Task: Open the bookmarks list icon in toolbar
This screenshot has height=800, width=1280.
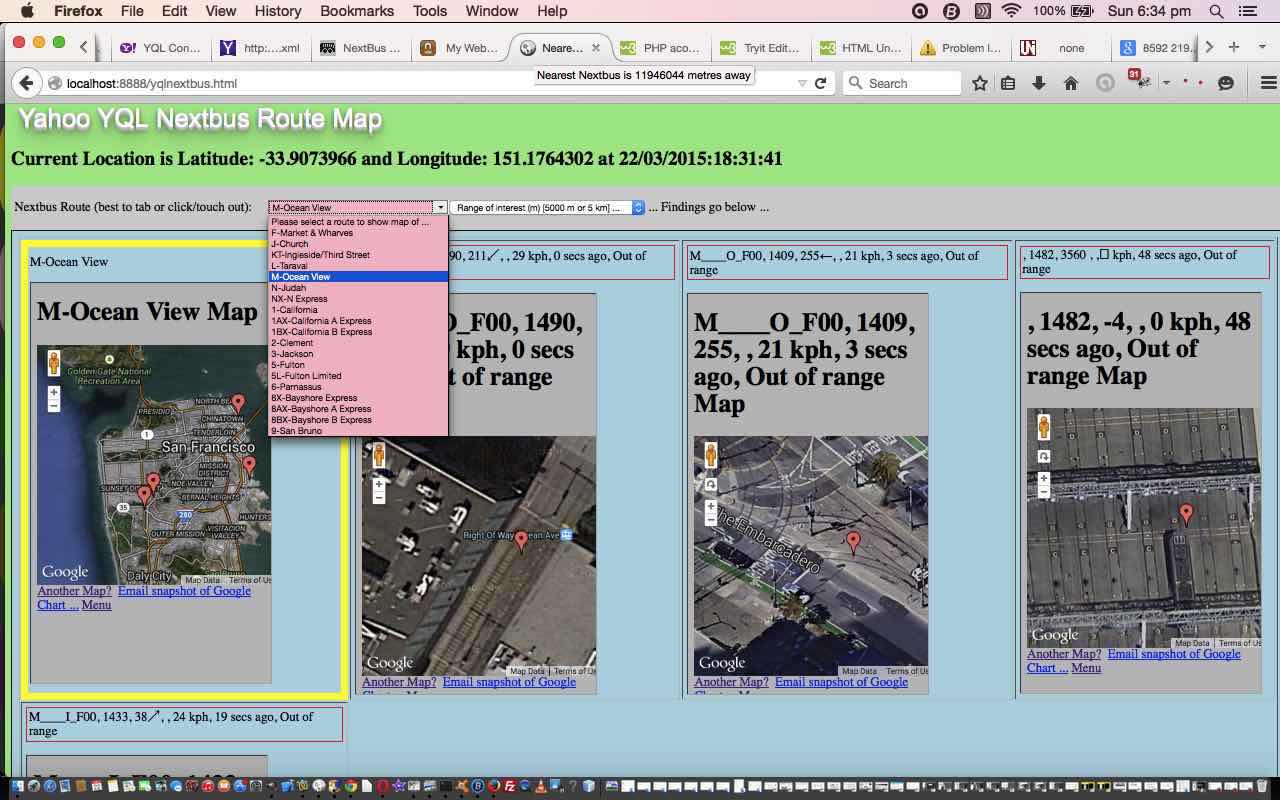Action: point(1008,83)
